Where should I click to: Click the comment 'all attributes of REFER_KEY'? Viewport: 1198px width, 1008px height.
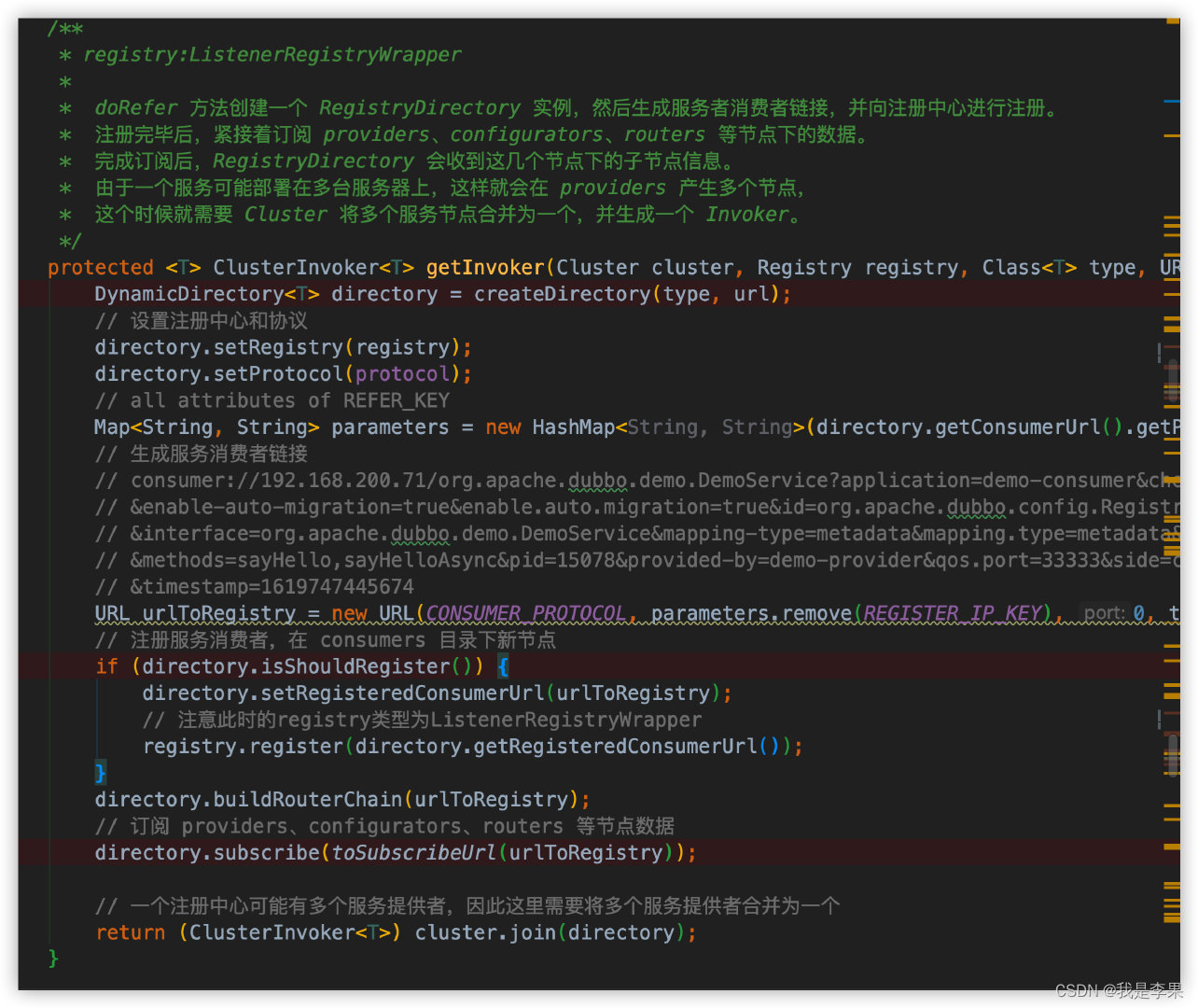(272, 400)
